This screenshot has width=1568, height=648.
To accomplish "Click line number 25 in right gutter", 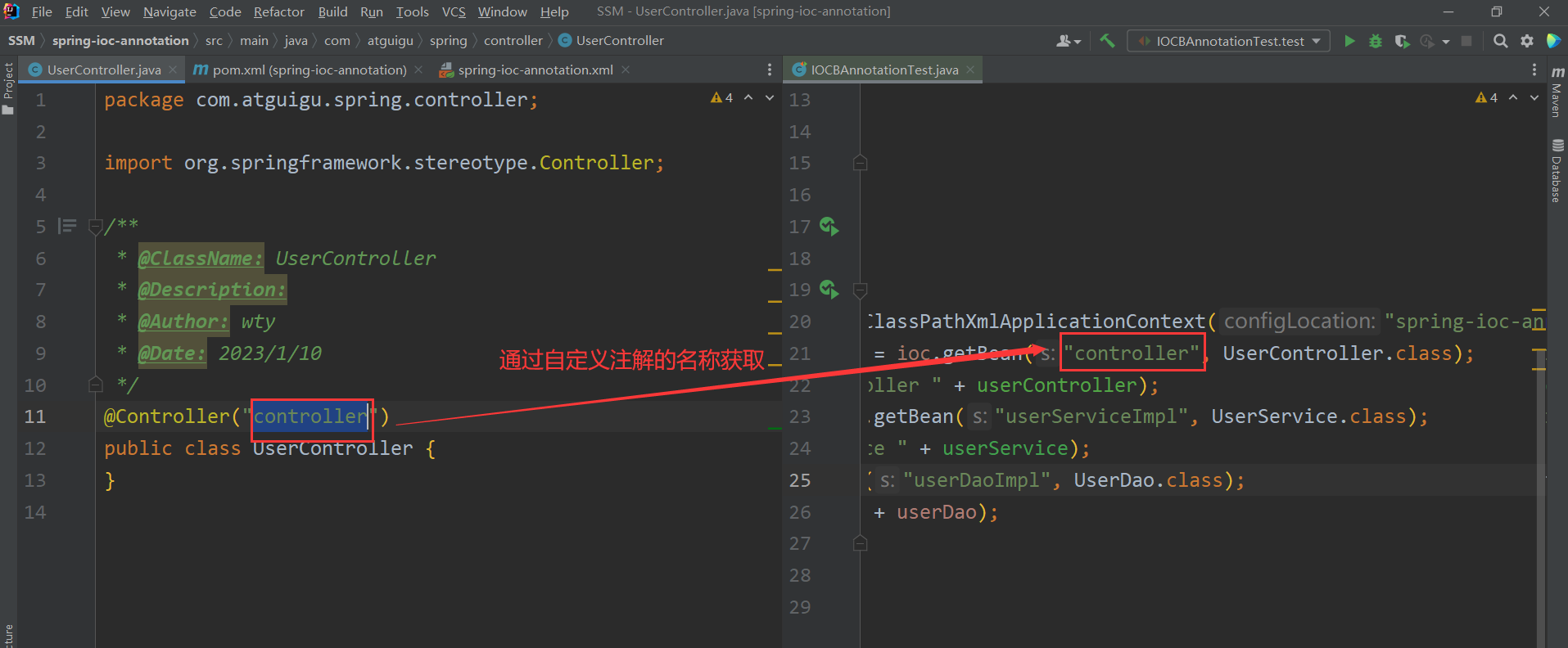I will point(800,480).
